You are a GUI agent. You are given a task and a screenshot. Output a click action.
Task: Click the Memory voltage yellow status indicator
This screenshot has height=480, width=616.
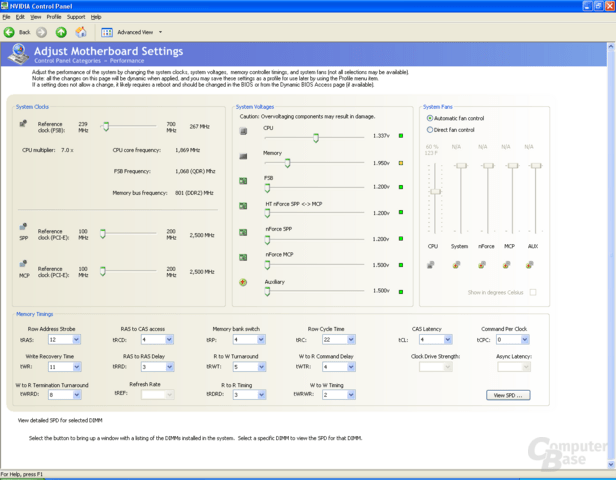click(401, 163)
